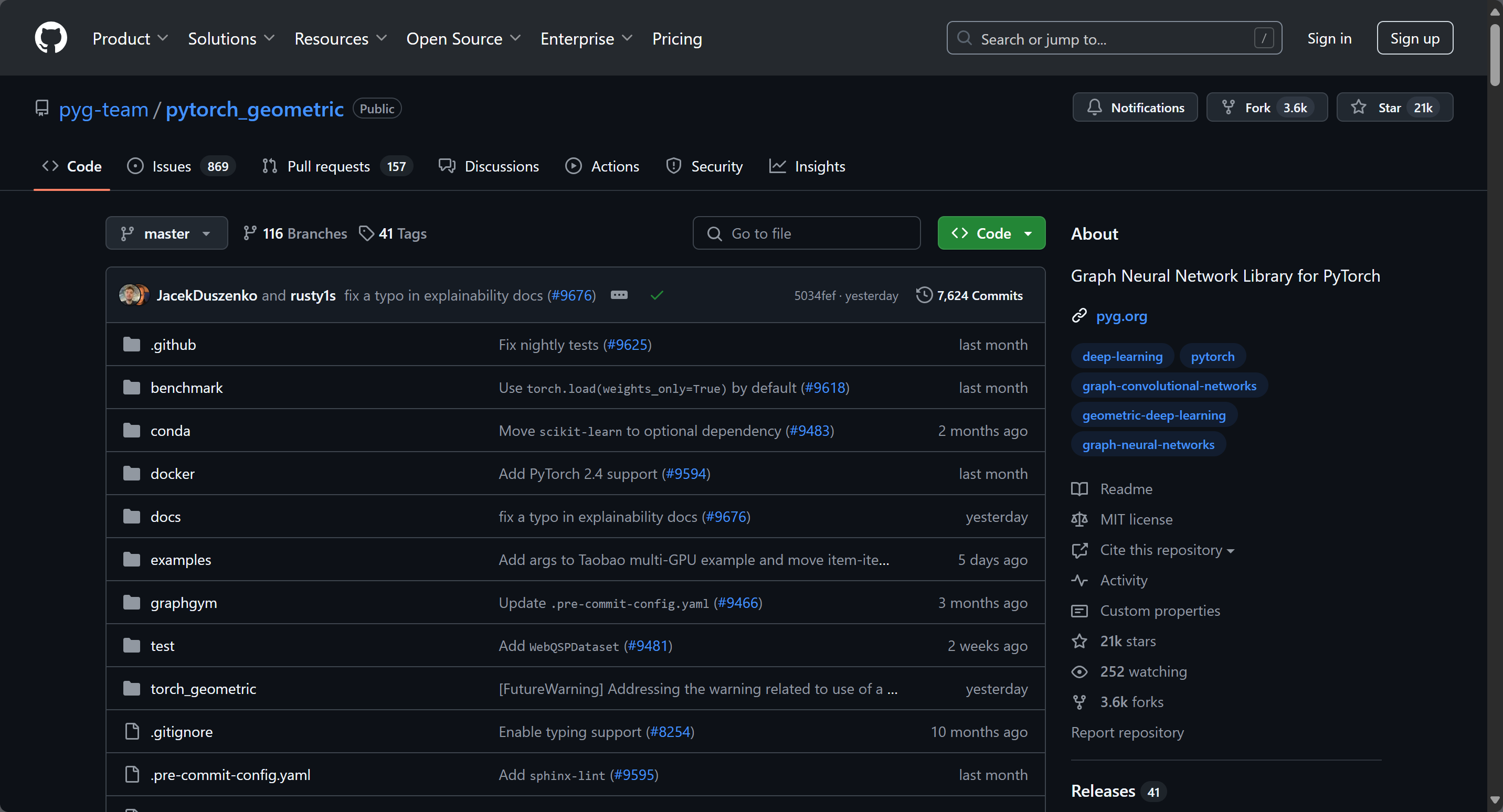Screen dimensions: 1503x812
Task: Open the graphgym folder
Action: (x=183, y=603)
